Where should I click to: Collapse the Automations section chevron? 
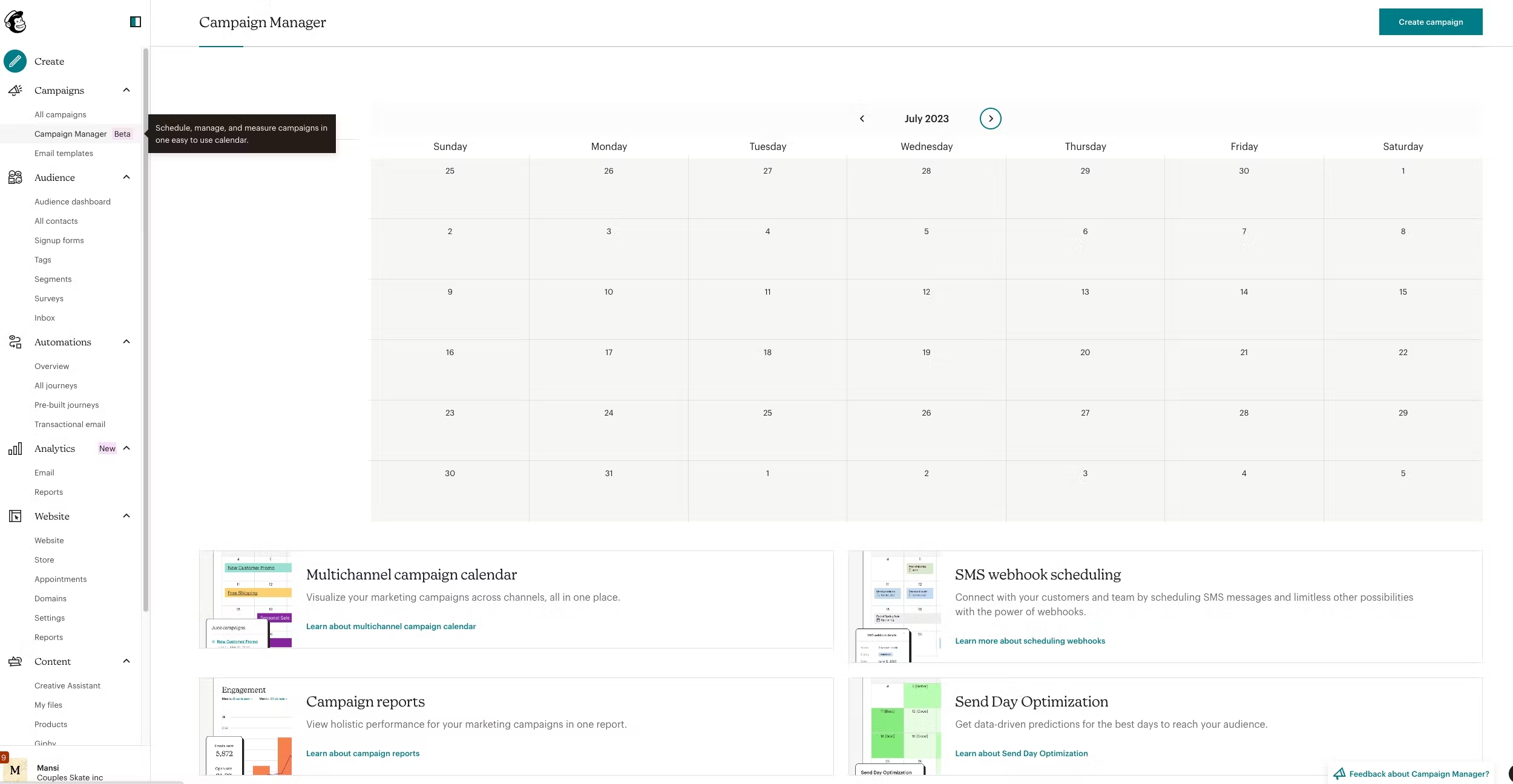pos(126,342)
